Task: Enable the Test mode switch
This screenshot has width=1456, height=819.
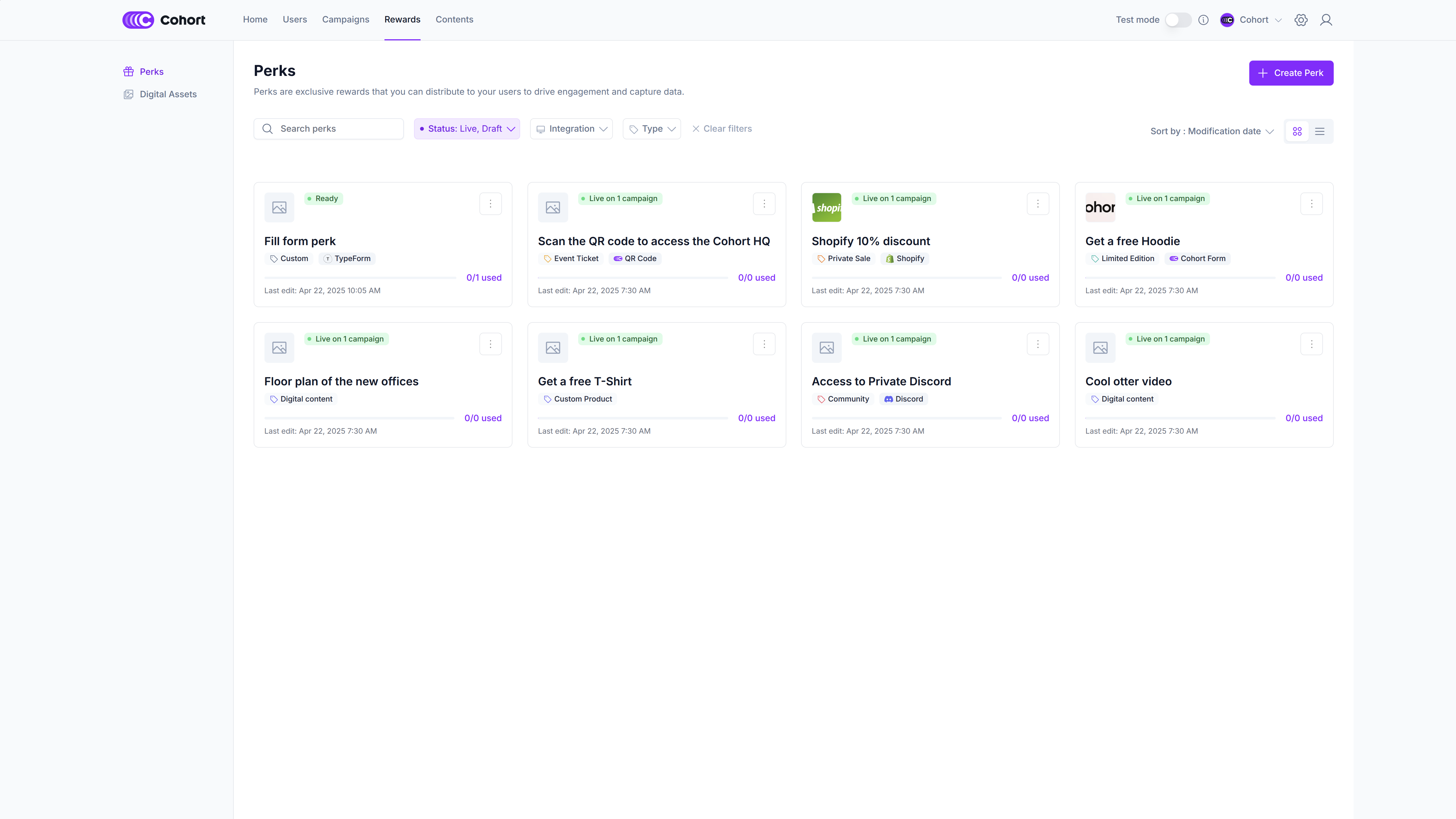Action: 1178,20
